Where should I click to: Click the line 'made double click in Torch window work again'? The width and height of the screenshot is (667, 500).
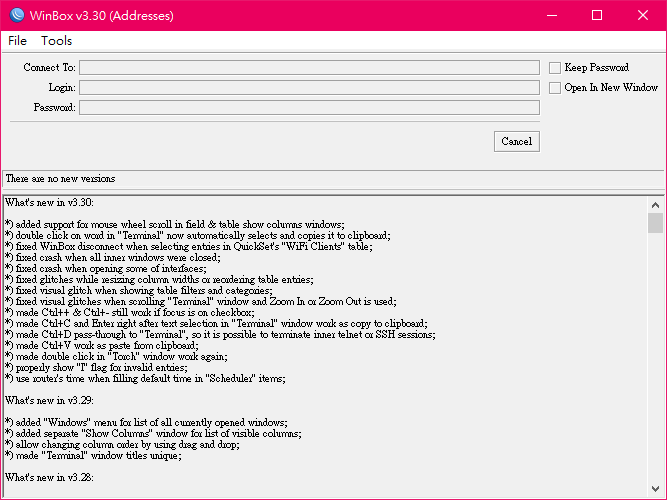(x=116, y=357)
